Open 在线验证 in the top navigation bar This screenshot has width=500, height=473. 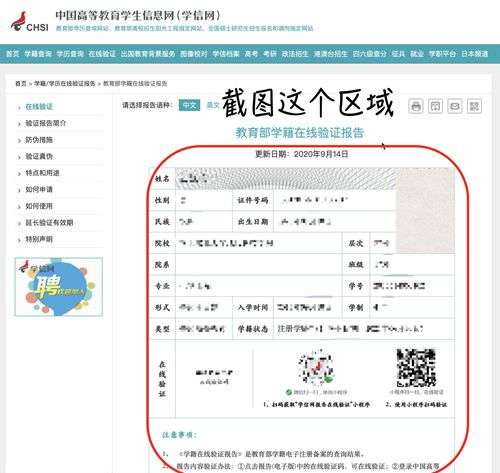102,54
